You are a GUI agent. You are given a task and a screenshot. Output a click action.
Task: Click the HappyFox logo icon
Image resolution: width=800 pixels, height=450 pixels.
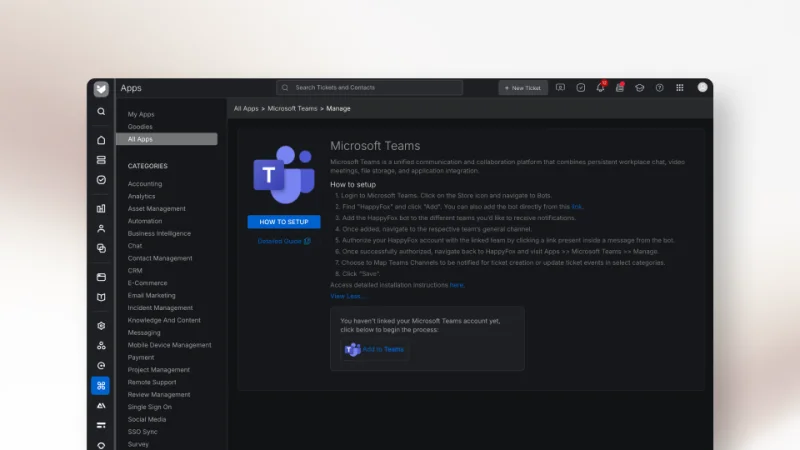pos(101,89)
